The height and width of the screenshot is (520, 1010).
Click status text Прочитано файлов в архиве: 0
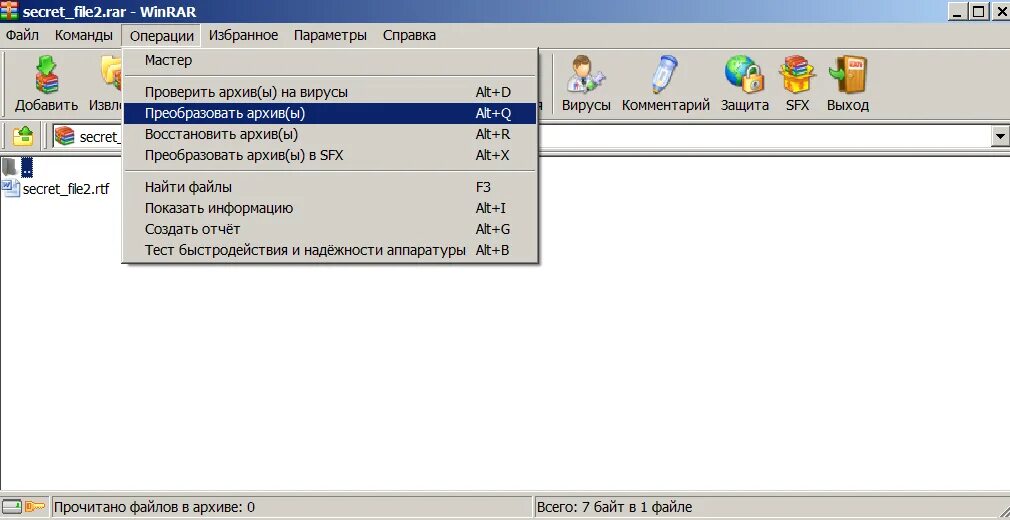point(155,507)
